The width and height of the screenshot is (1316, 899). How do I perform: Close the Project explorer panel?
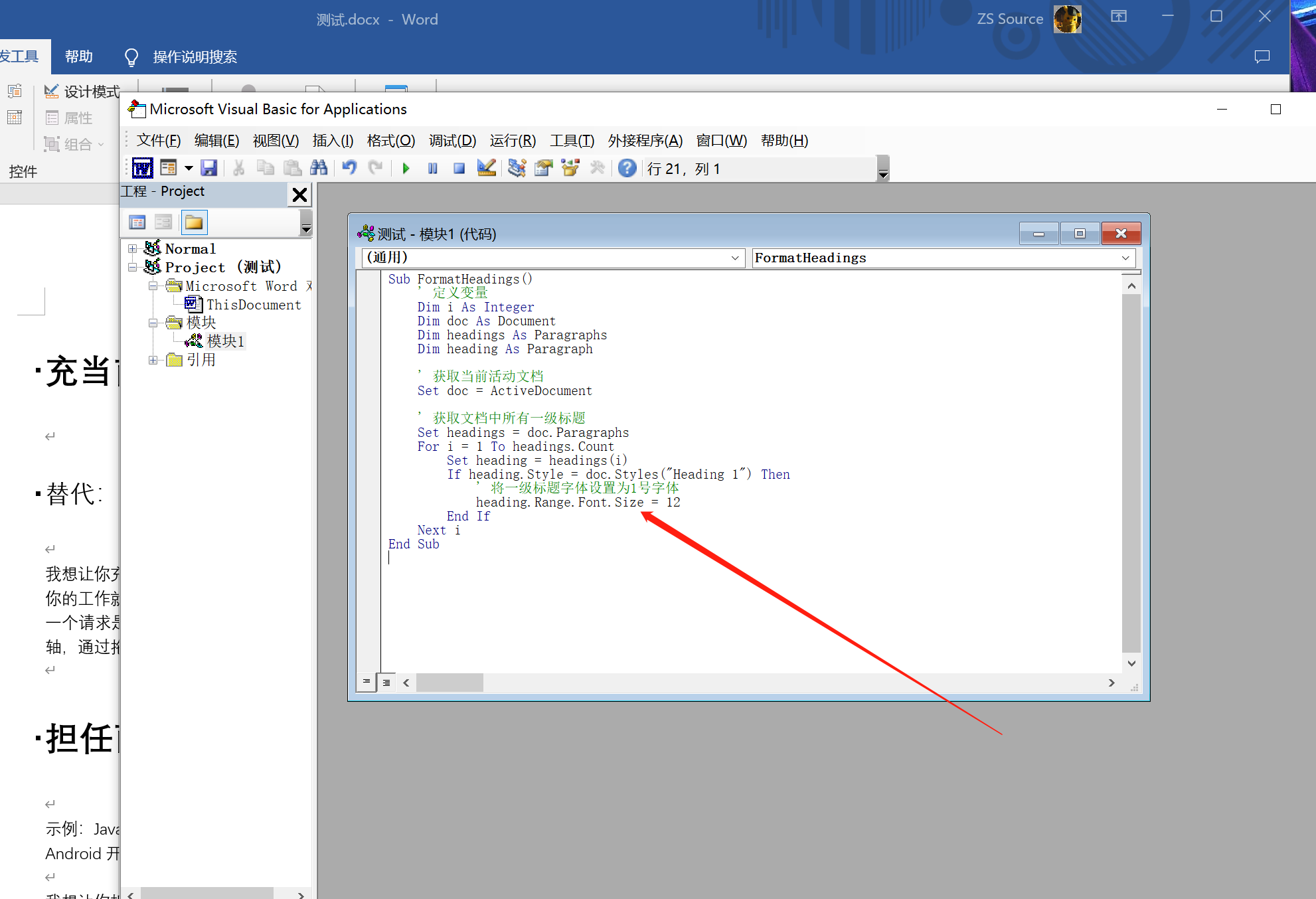(299, 195)
